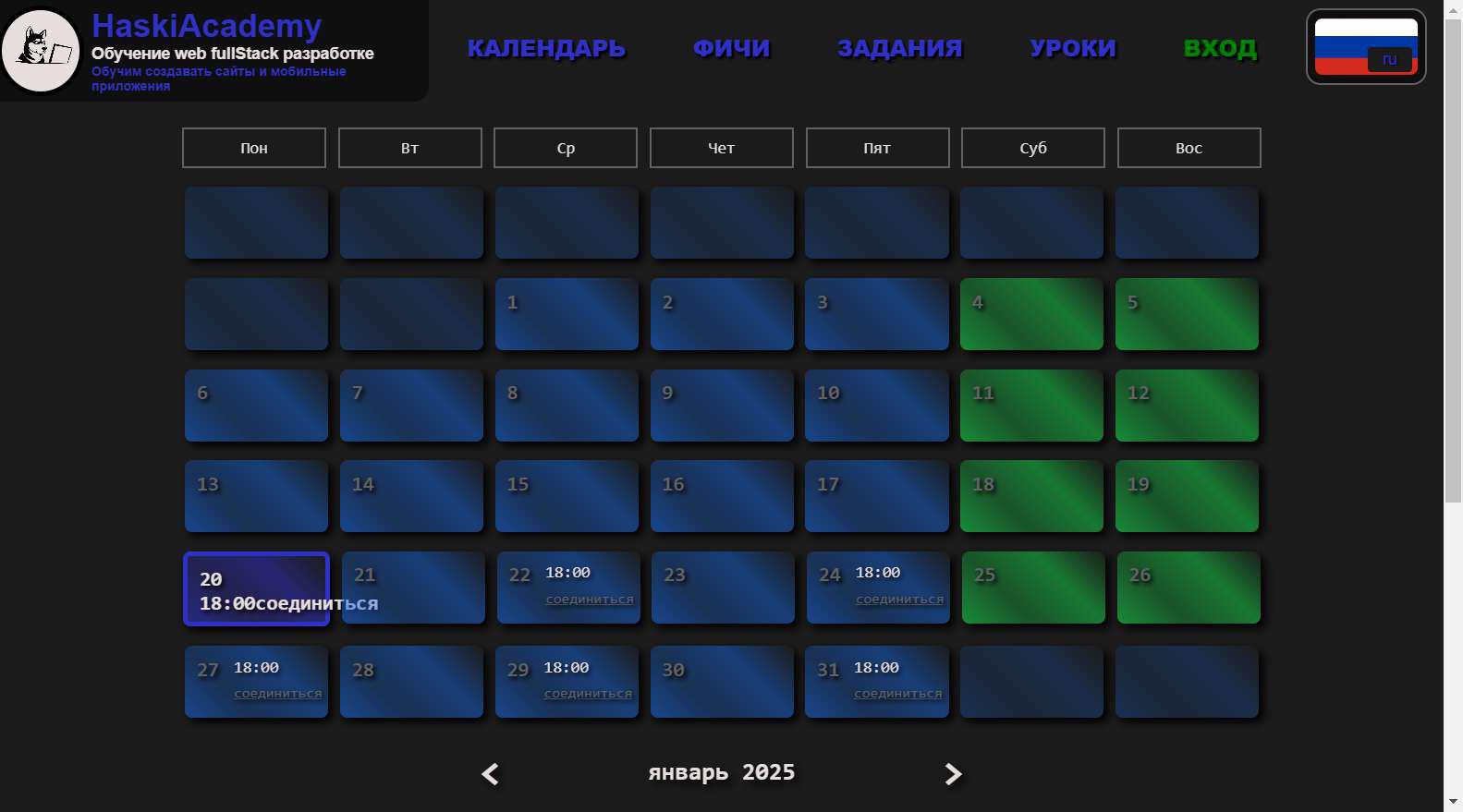Click соединиться link on January 22

tap(590, 600)
